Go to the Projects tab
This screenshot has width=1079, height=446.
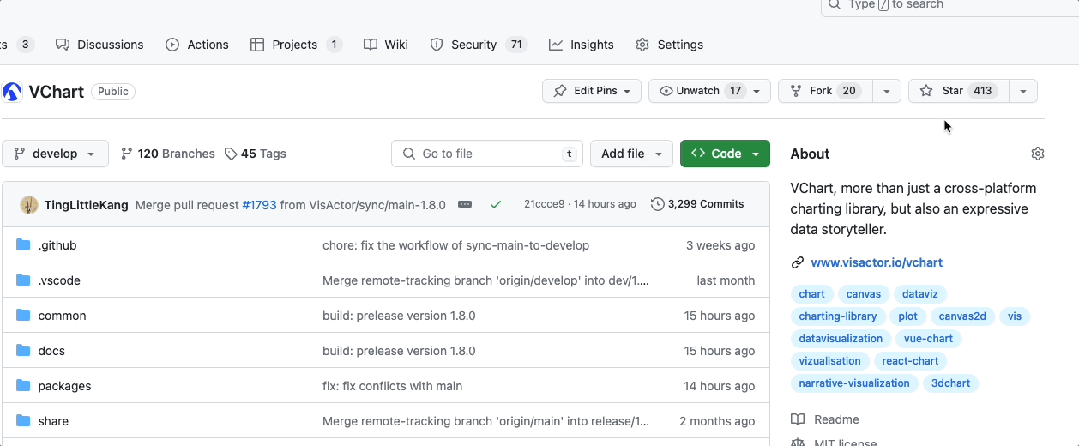[x=296, y=45]
